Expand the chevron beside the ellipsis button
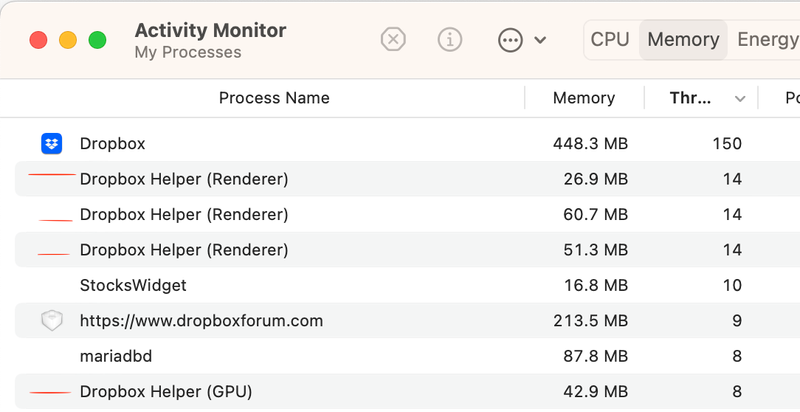 point(540,40)
